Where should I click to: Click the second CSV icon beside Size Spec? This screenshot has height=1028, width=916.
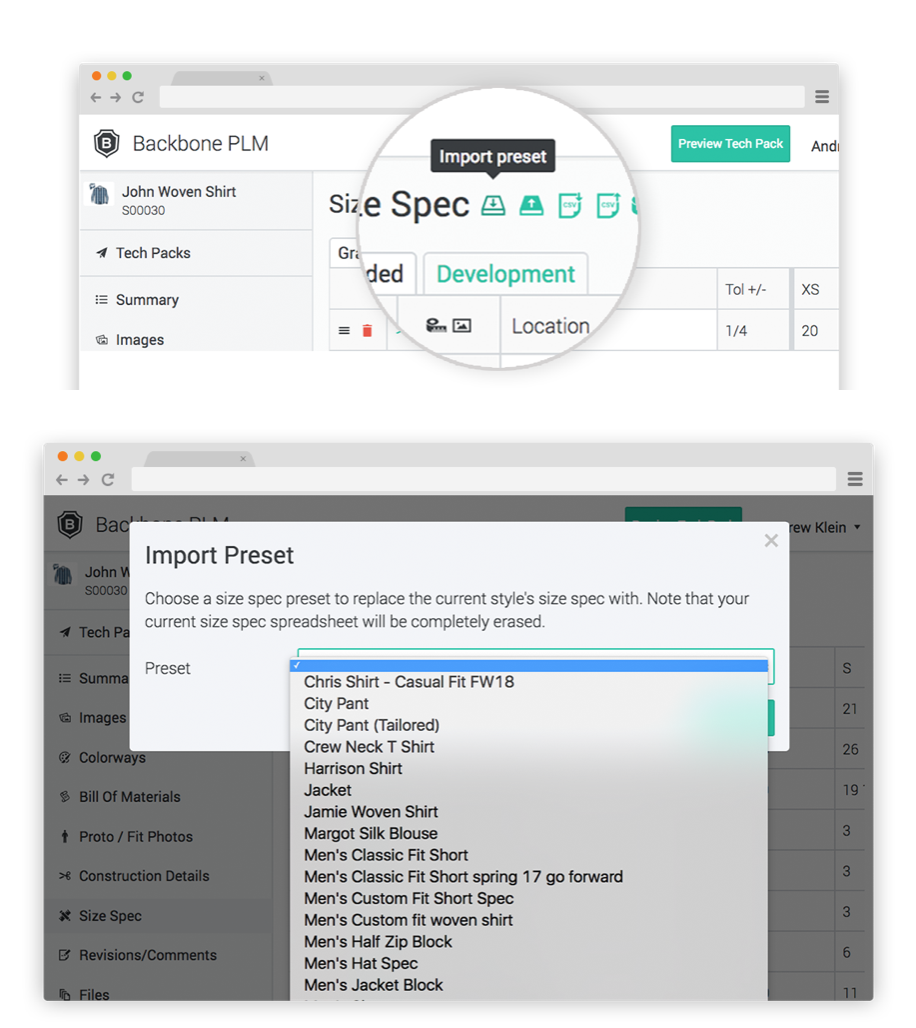click(x=608, y=205)
